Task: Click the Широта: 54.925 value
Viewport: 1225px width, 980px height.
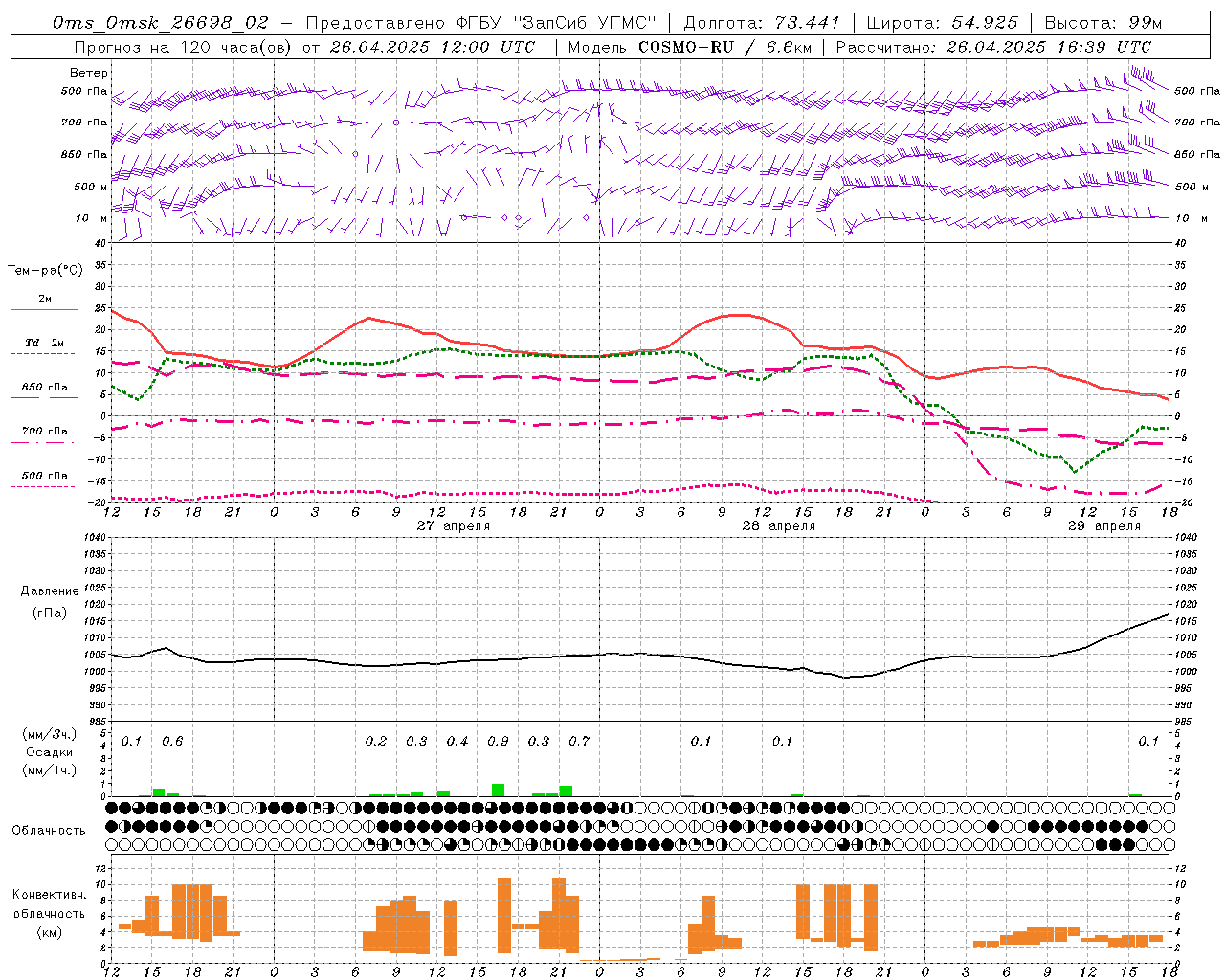Action: tap(942, 22)
